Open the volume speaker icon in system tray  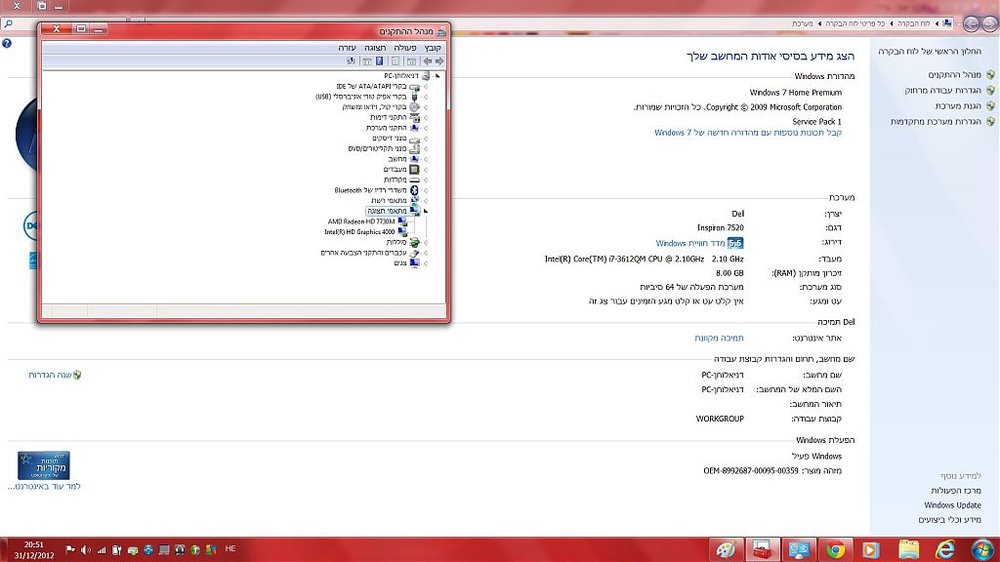point(85,550)
